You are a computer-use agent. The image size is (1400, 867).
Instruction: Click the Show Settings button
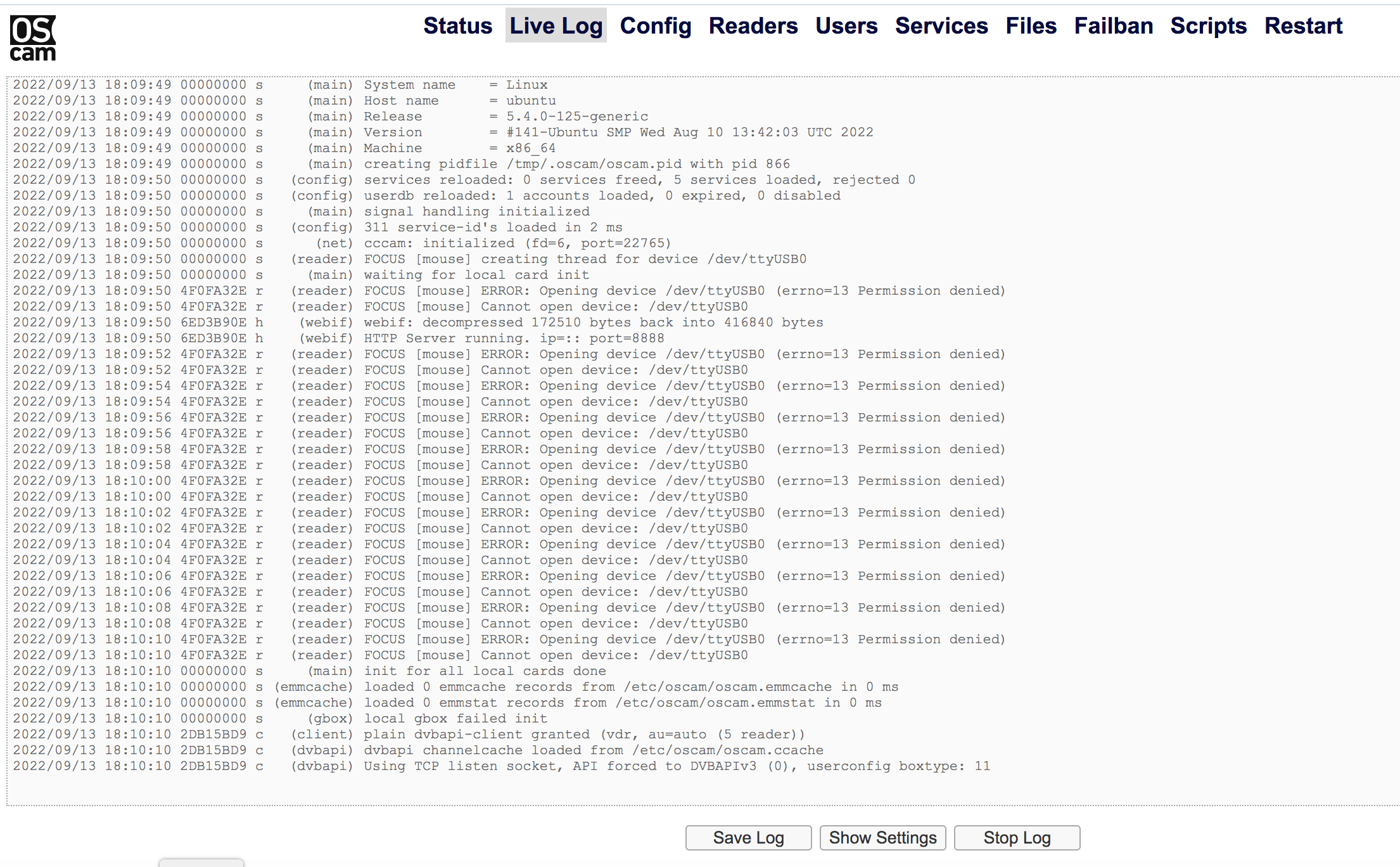point(882,838)
